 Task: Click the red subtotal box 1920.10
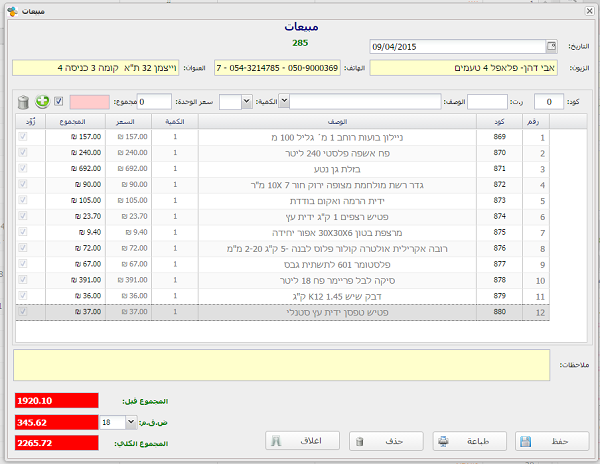click(x=57, y=401)
